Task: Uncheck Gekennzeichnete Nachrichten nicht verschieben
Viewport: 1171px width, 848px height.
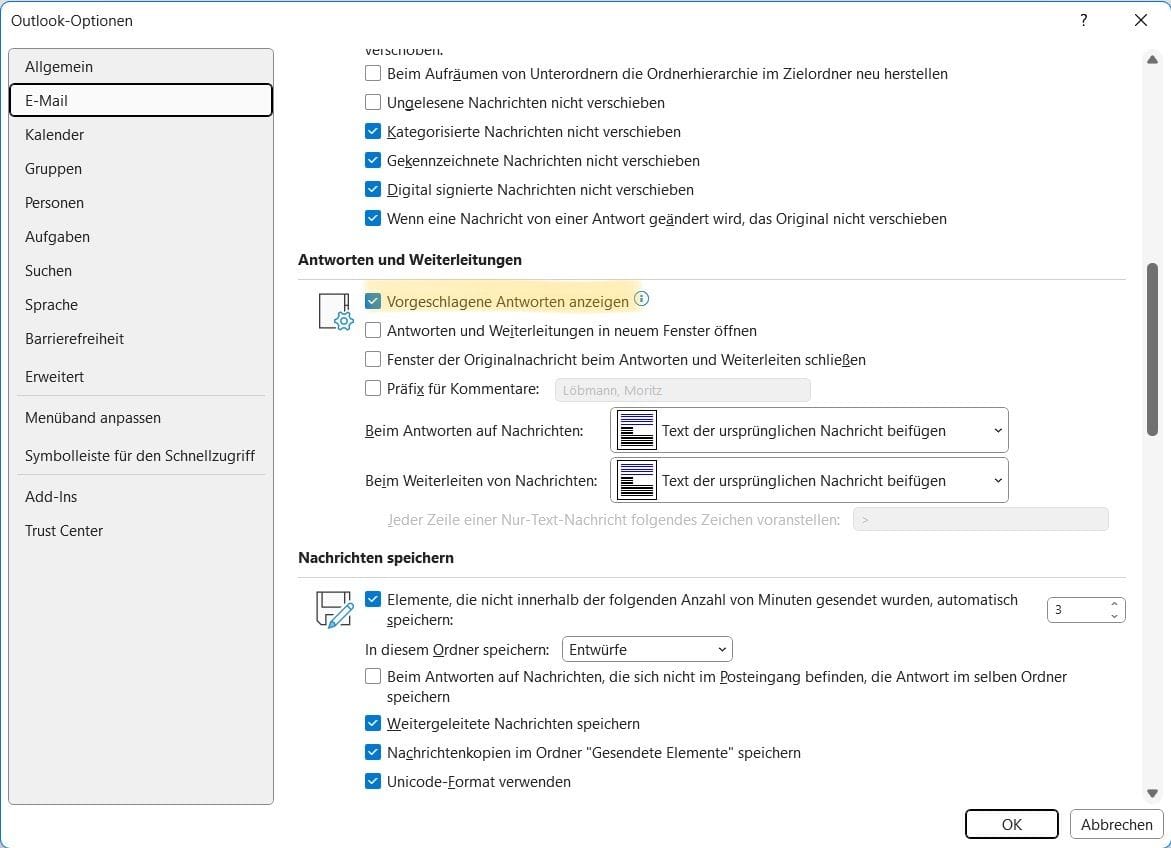Action: pyautogui.click(x=373, y=161)
